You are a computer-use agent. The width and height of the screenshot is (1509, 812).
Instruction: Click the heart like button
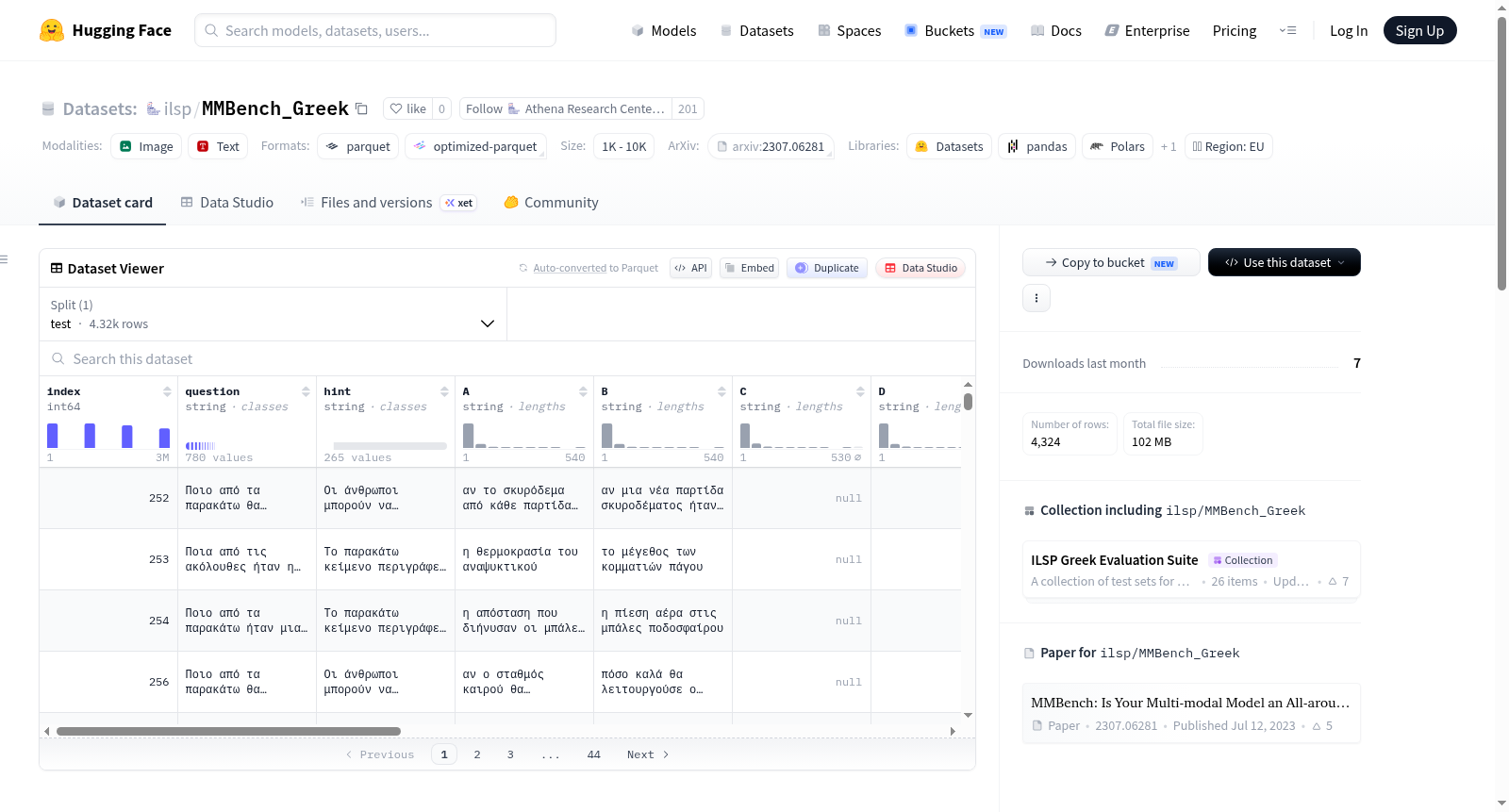tap(408, 108)
